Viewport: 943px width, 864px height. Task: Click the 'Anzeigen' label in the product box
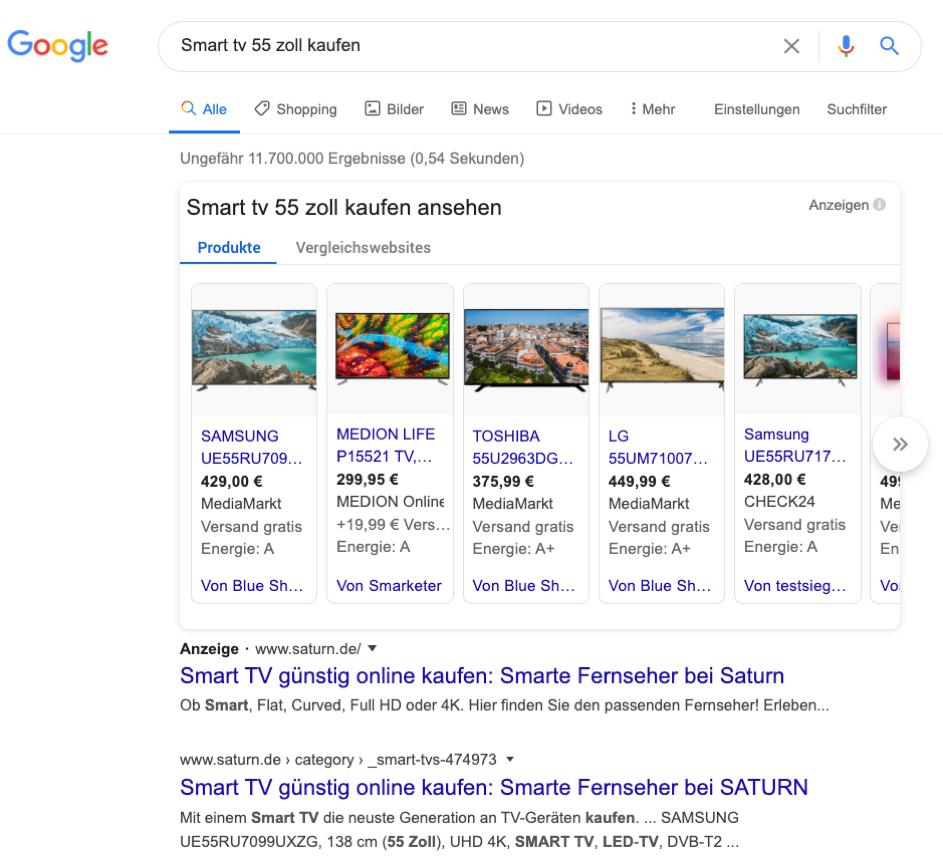pos(838,205)
